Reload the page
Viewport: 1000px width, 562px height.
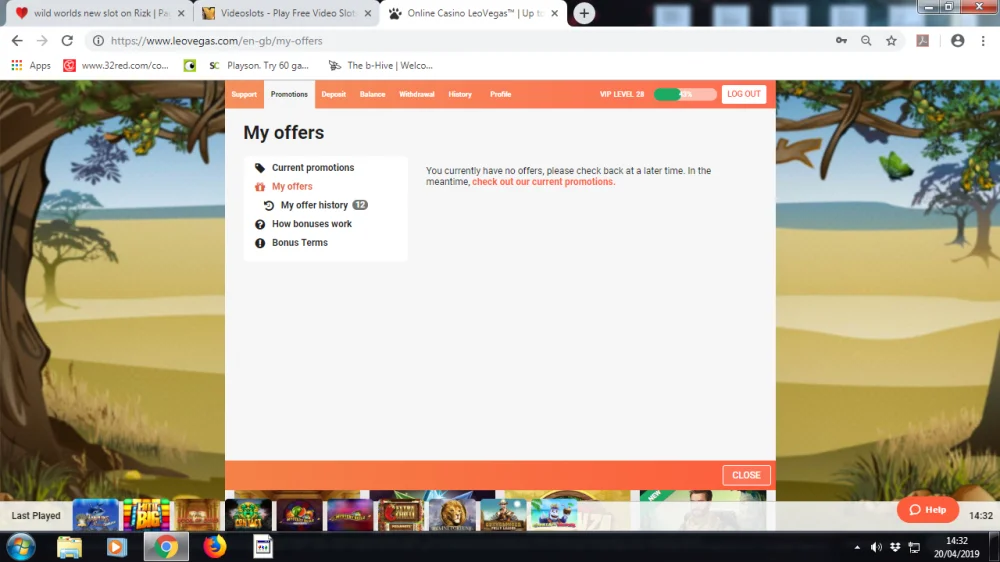[67, 41]
